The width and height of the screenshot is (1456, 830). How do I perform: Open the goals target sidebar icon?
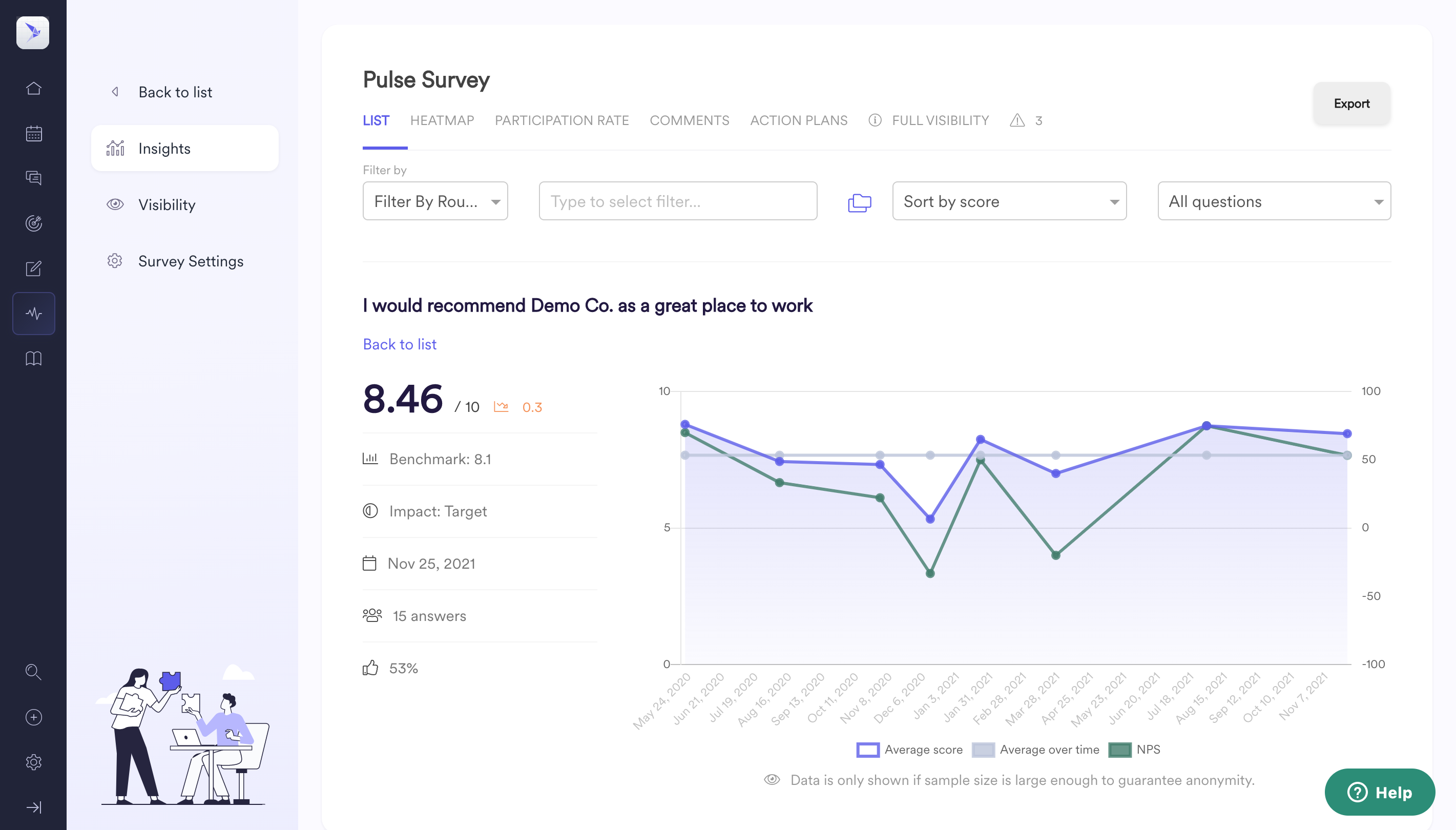(x=34, y=223)
